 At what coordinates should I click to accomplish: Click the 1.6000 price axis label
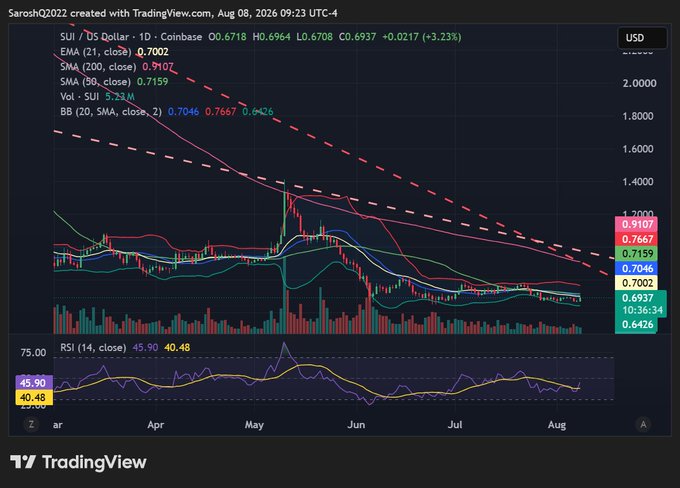coord(638,149)
